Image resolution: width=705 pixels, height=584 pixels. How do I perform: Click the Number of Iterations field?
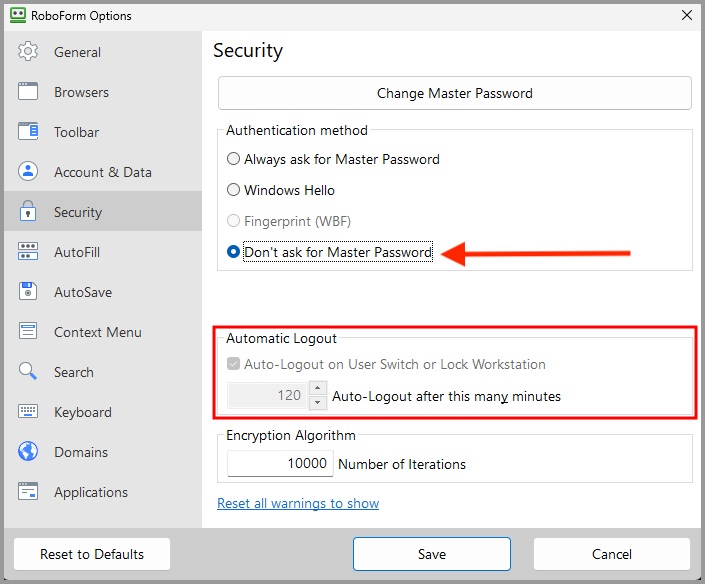280,463
